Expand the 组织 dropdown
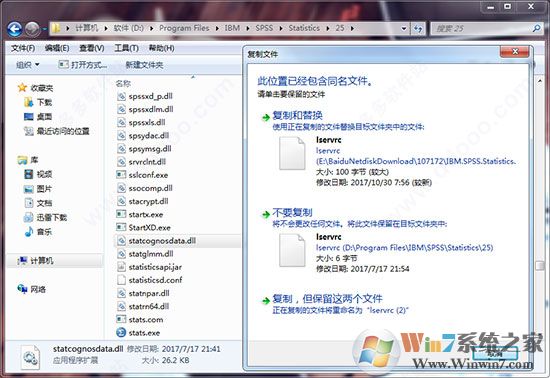The width and height of the screenshot is (550, 378). pos(27,65)
